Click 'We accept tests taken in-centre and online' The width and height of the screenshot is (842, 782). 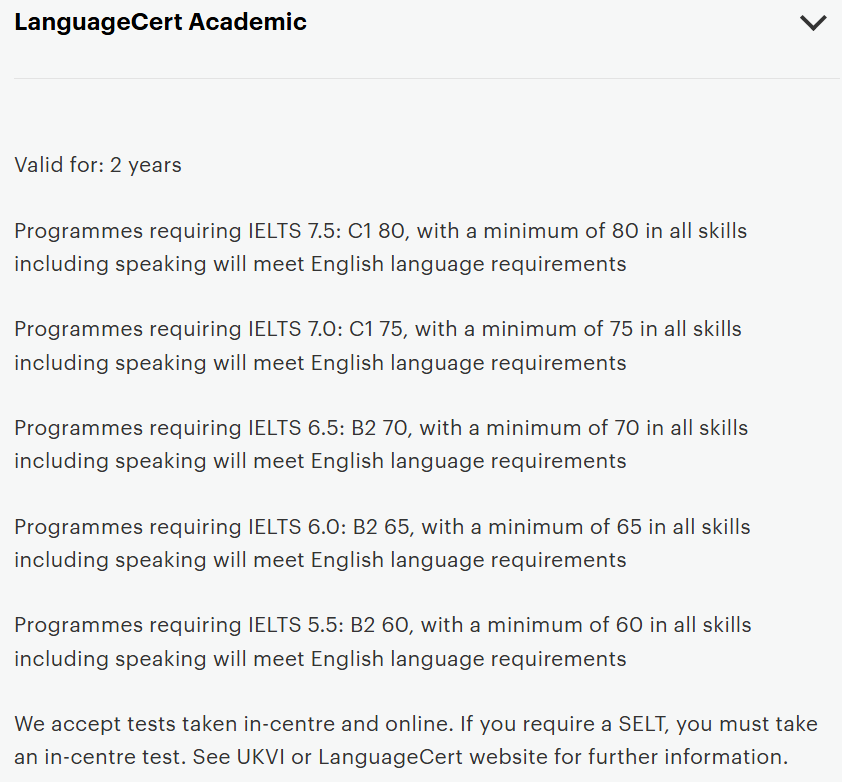(x=211, y=724)
